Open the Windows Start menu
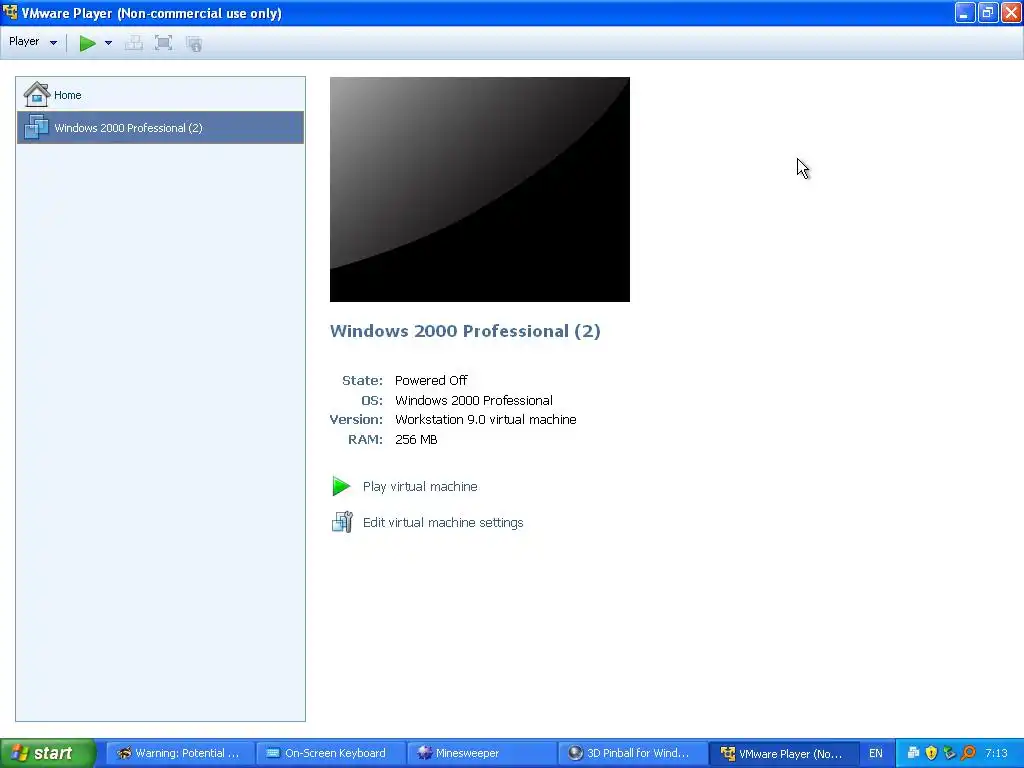Image resolution: width=1024 pixels, height=768 pixels. click(48, 753)
